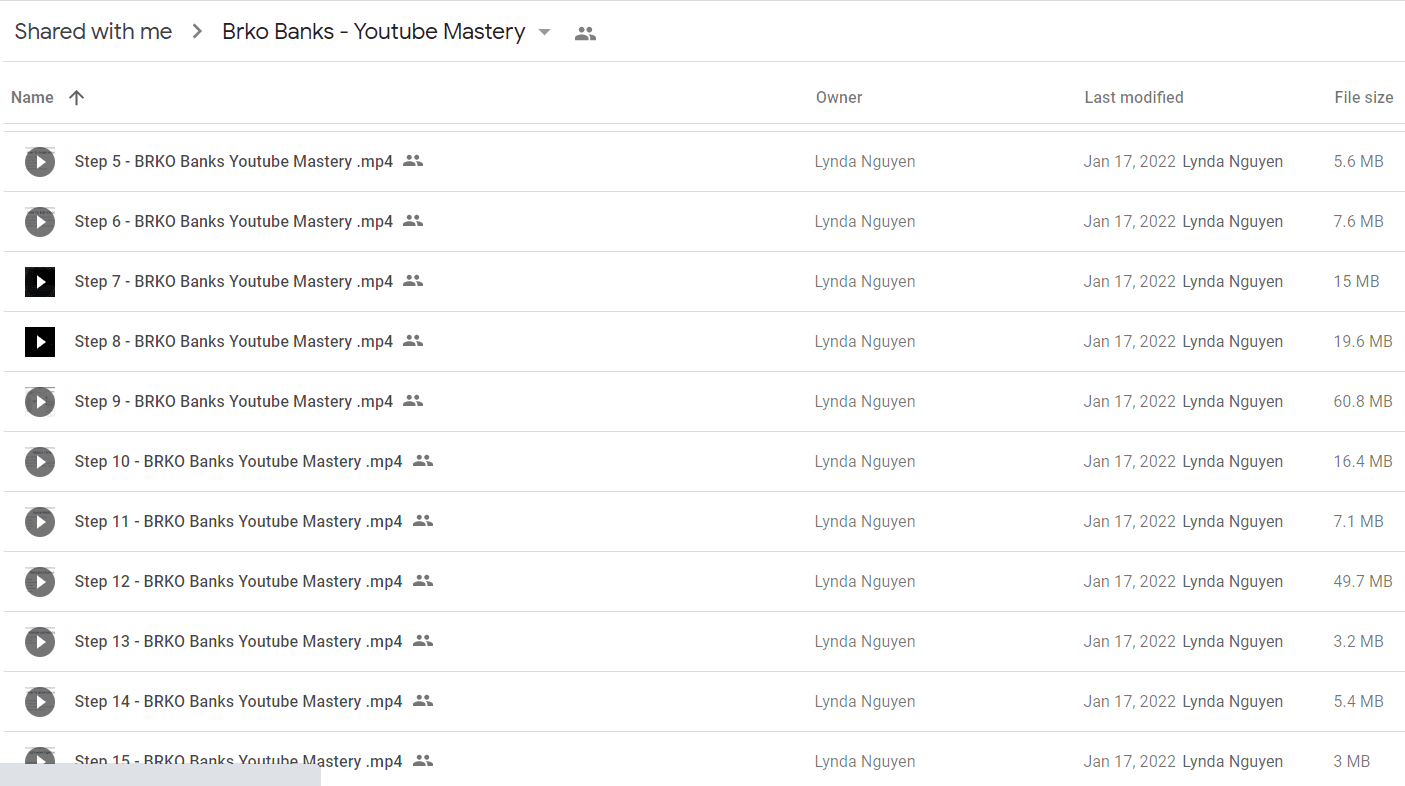Image resolution: width=1405 pixels, height=786 pixels.
Task: Click the 3 MB file size value
Action: pos(1352,761)
